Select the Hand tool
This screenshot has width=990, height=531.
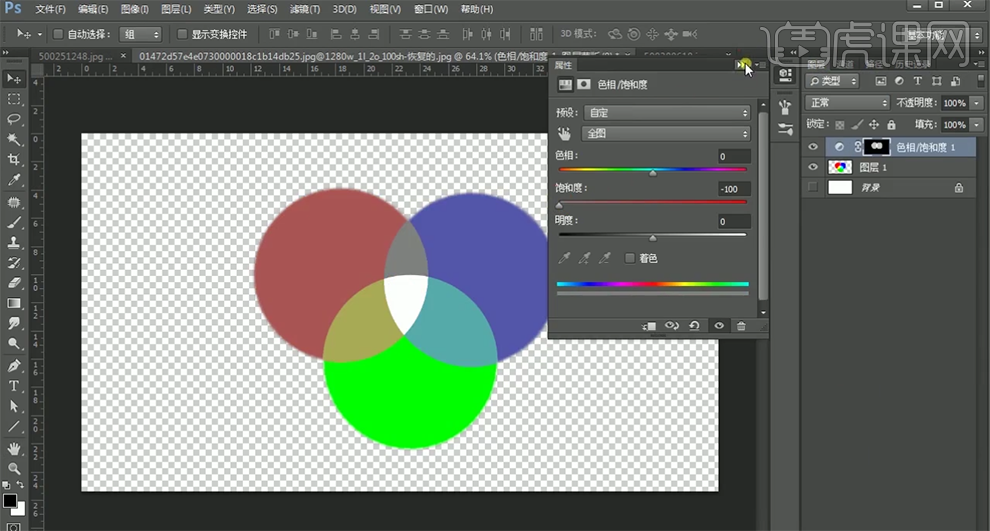click(14, 448)
